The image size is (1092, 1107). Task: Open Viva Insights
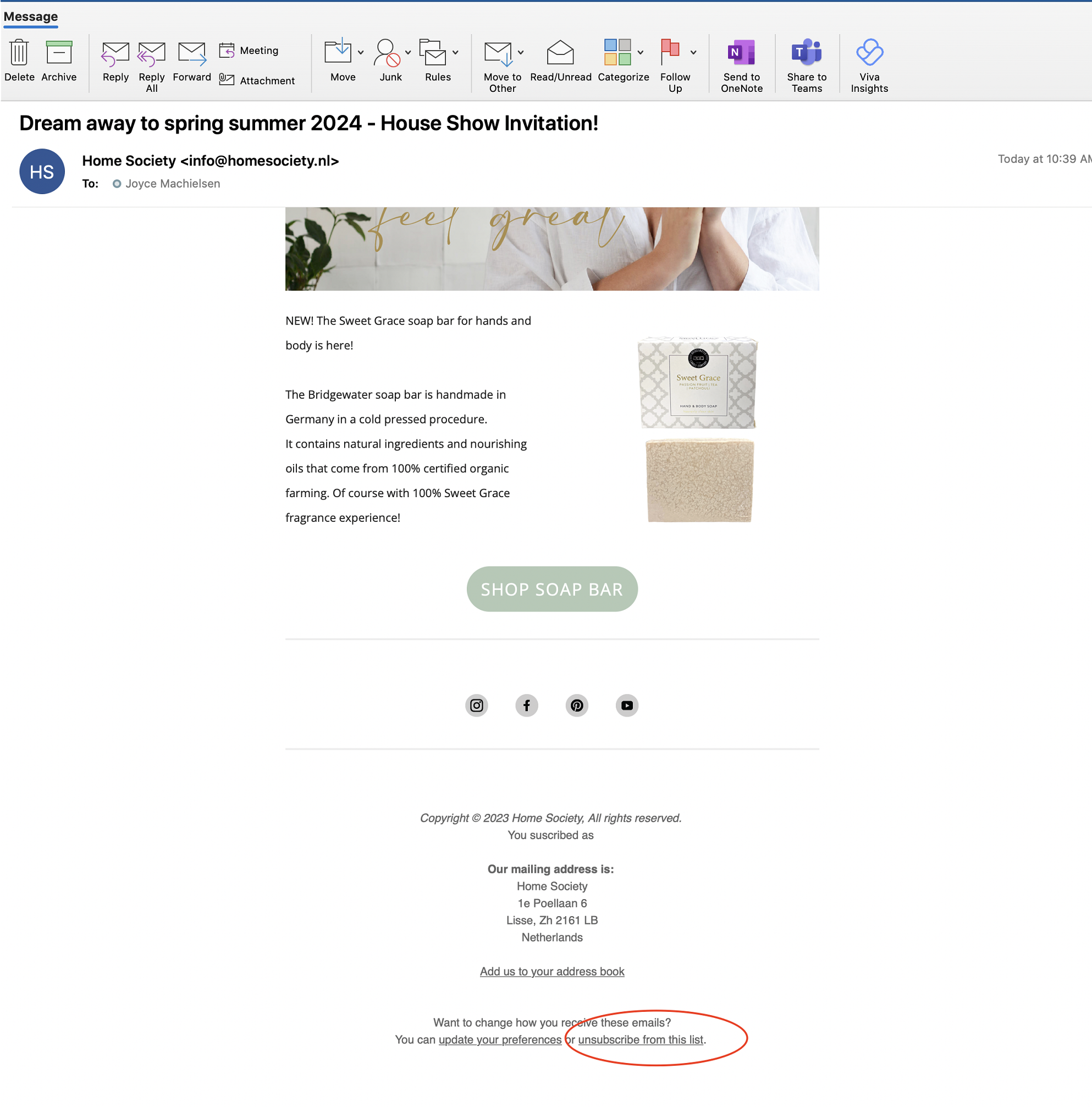click(869, 53)
